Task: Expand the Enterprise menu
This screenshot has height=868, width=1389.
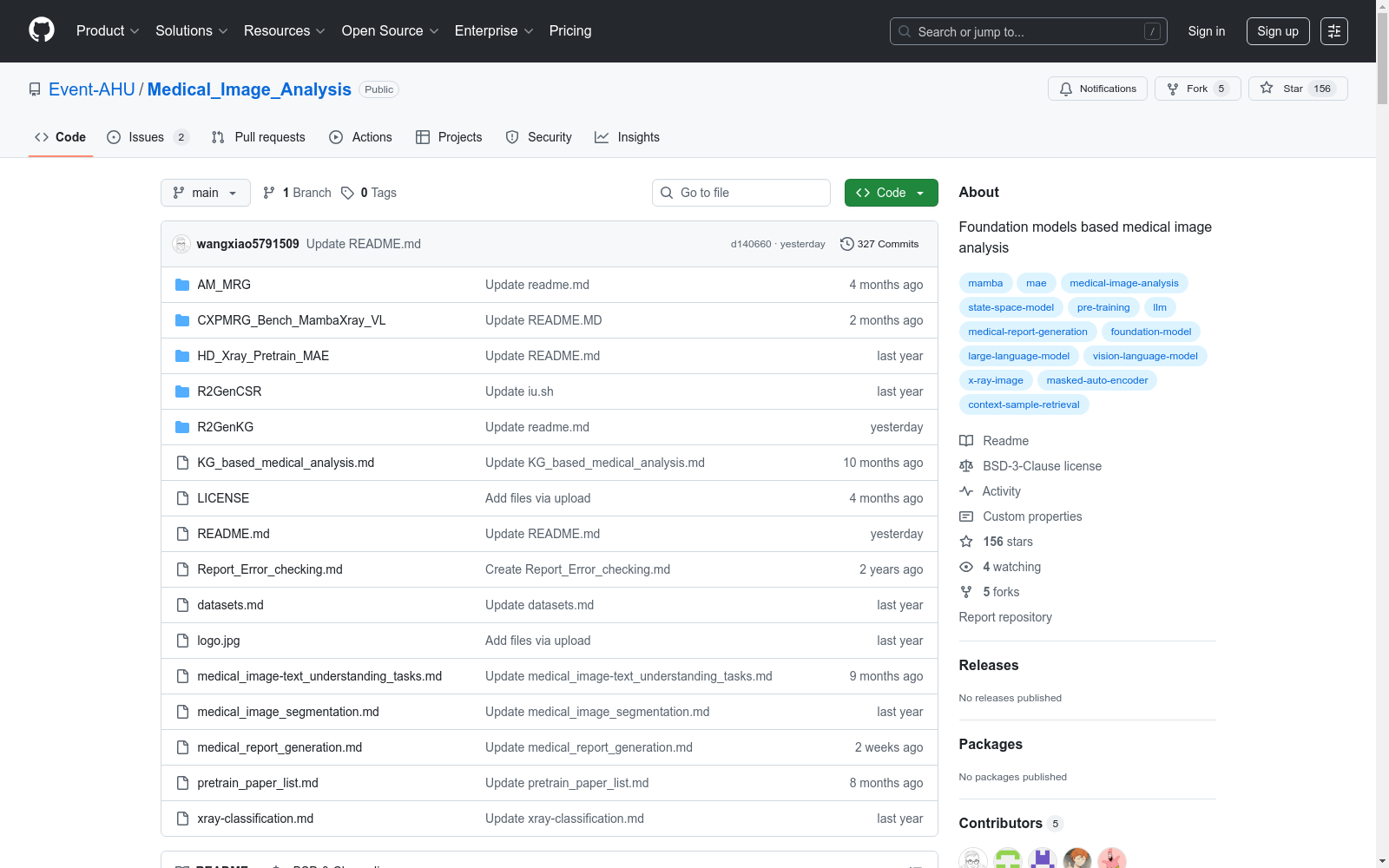Action: (494, 30)
